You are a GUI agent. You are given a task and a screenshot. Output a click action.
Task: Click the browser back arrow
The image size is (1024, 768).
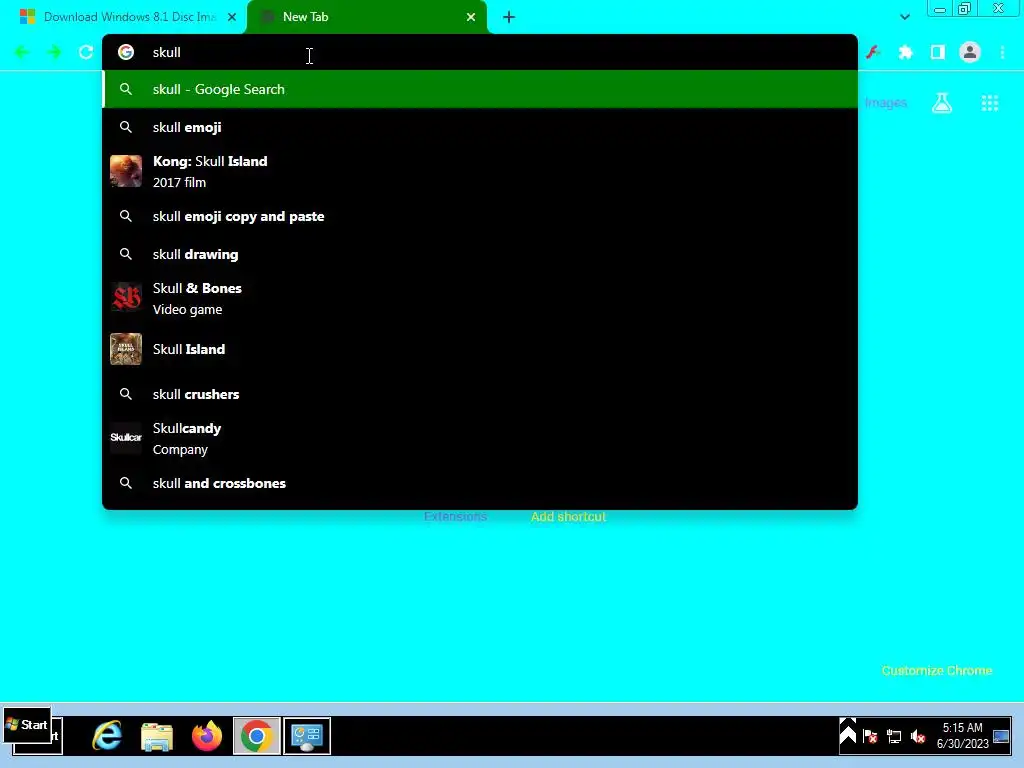pyautogui.click(x=21, y=52)
